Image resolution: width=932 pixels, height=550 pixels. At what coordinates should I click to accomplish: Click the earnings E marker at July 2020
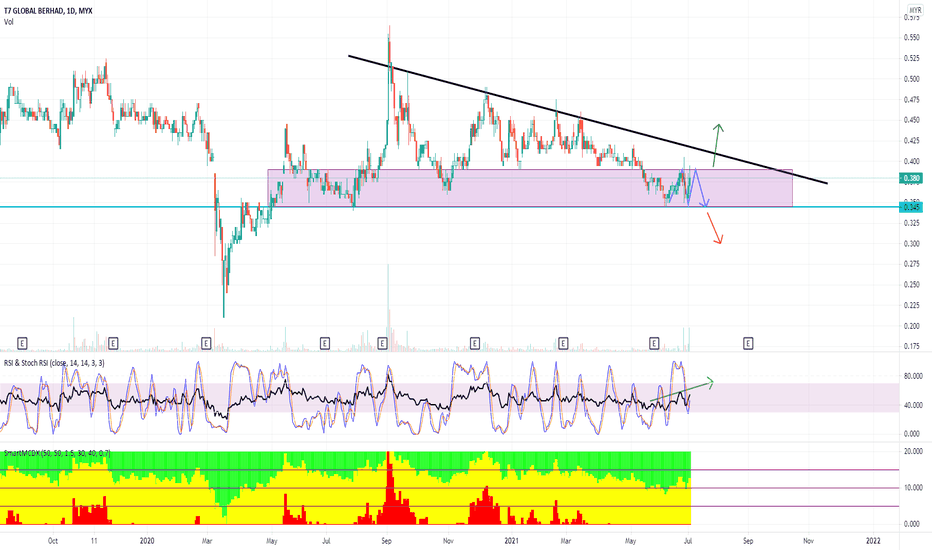pos(325,343)
